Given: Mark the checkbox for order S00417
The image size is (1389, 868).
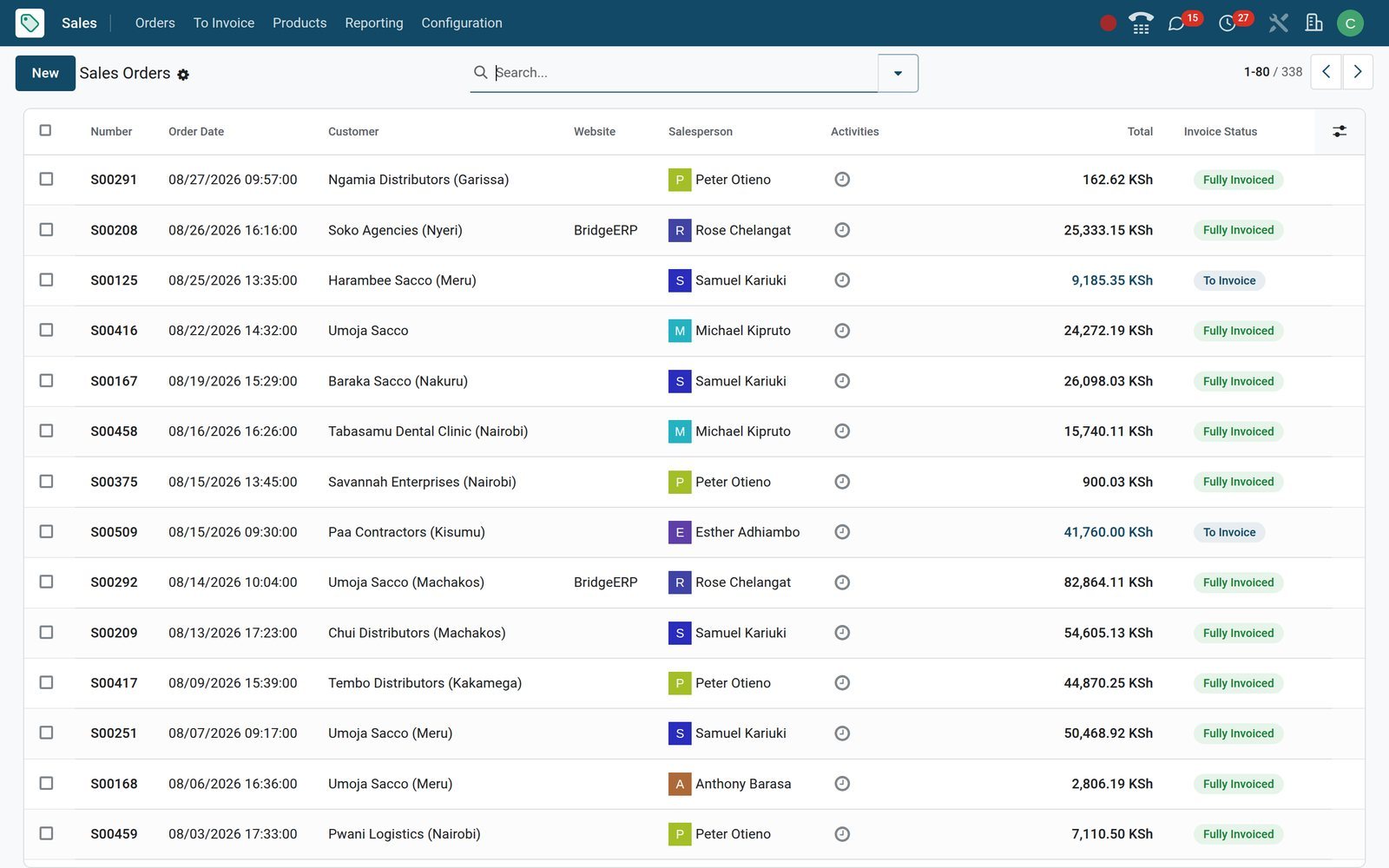Looking at the screenshot, I should [46, 682].
